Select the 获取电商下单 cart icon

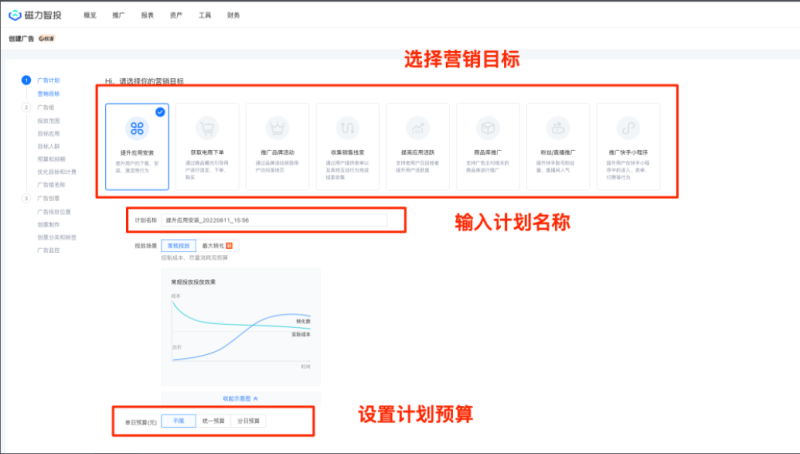pos(207,128)
